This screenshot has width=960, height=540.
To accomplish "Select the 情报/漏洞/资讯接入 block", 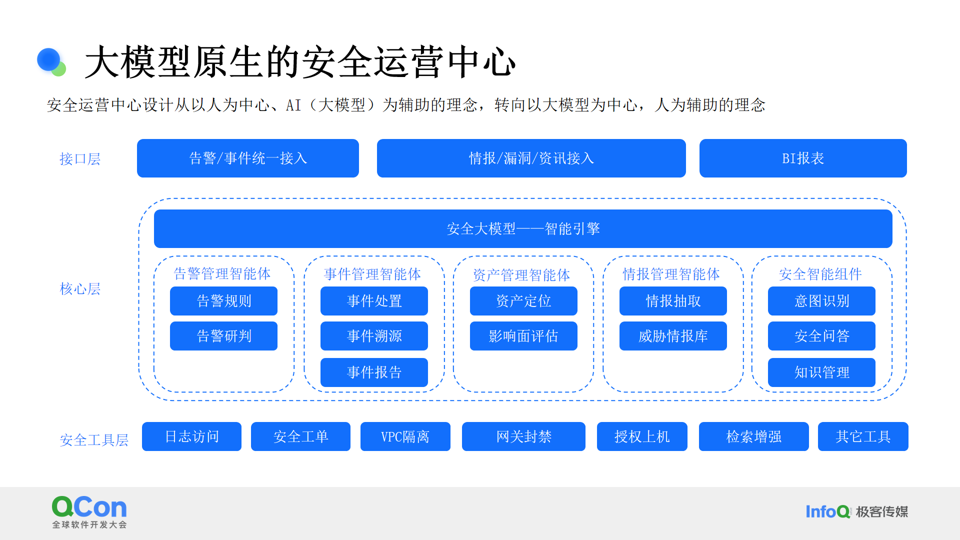I will coord(531,159).
